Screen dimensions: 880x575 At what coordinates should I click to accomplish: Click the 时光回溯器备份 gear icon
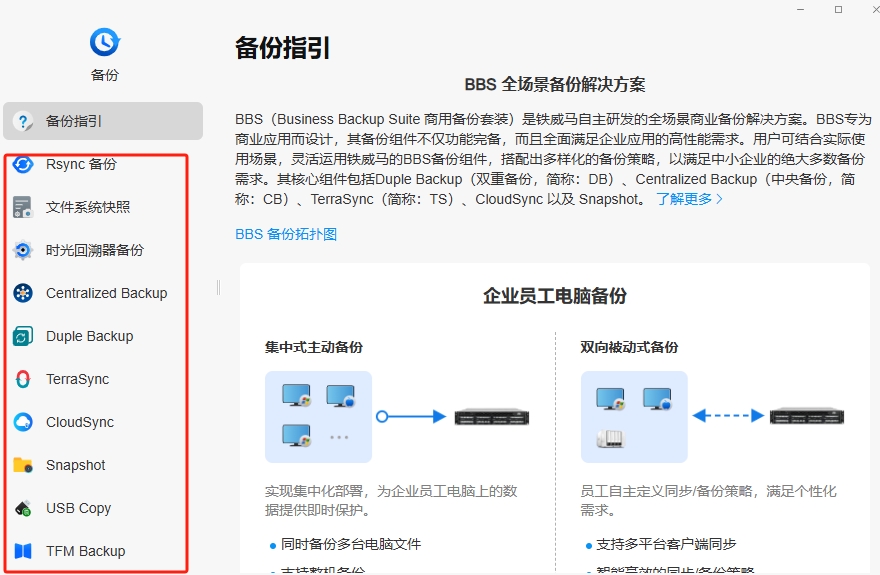[23, 250]
